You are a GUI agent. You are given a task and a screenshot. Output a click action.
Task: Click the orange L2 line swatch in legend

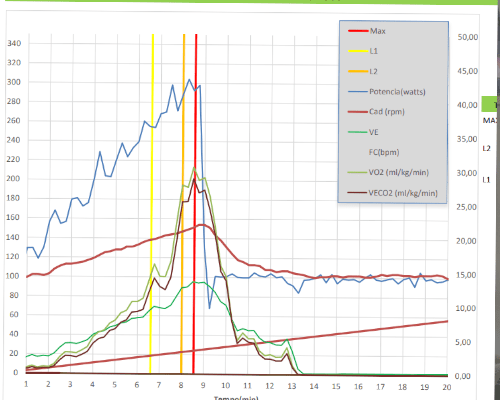[358, 71]
